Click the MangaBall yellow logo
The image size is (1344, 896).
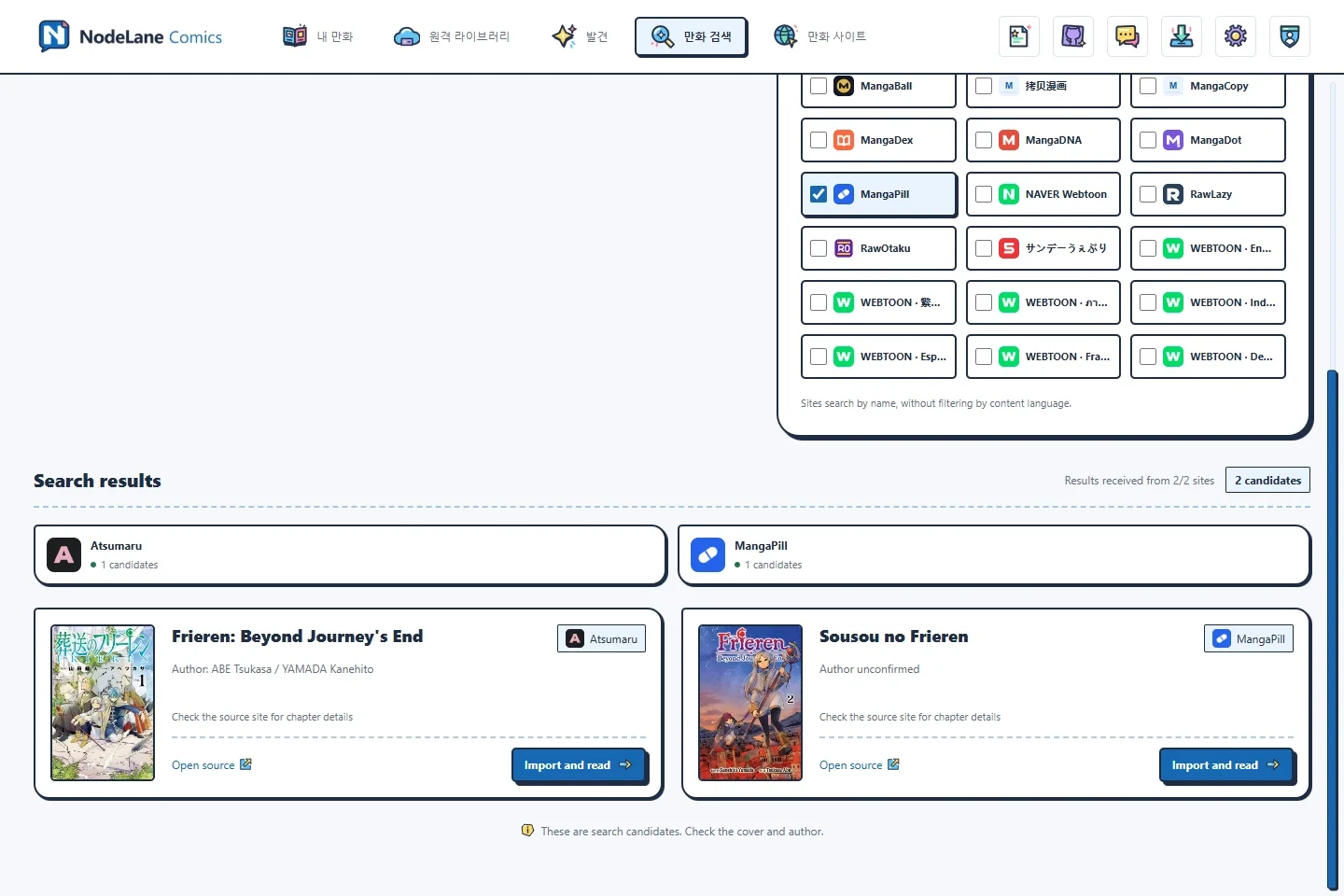click(844, 86)
